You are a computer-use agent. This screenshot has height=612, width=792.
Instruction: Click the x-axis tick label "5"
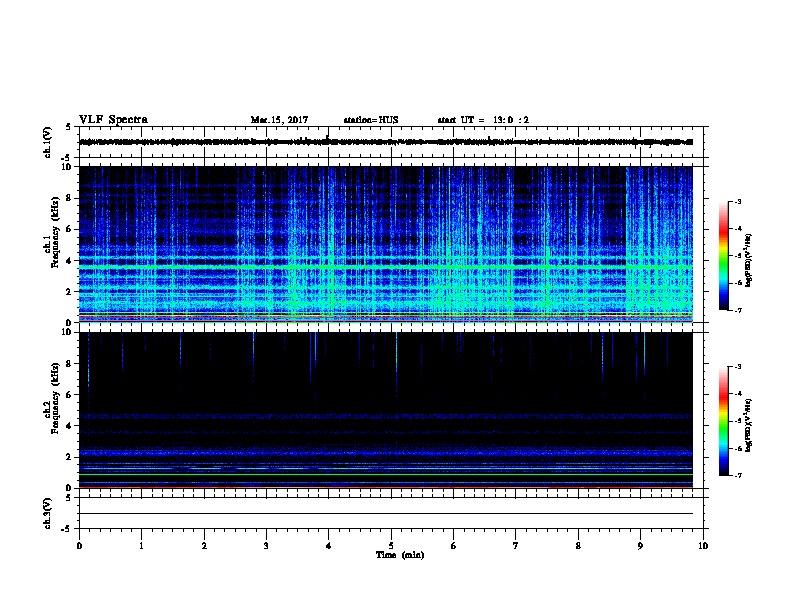point(391,545)
